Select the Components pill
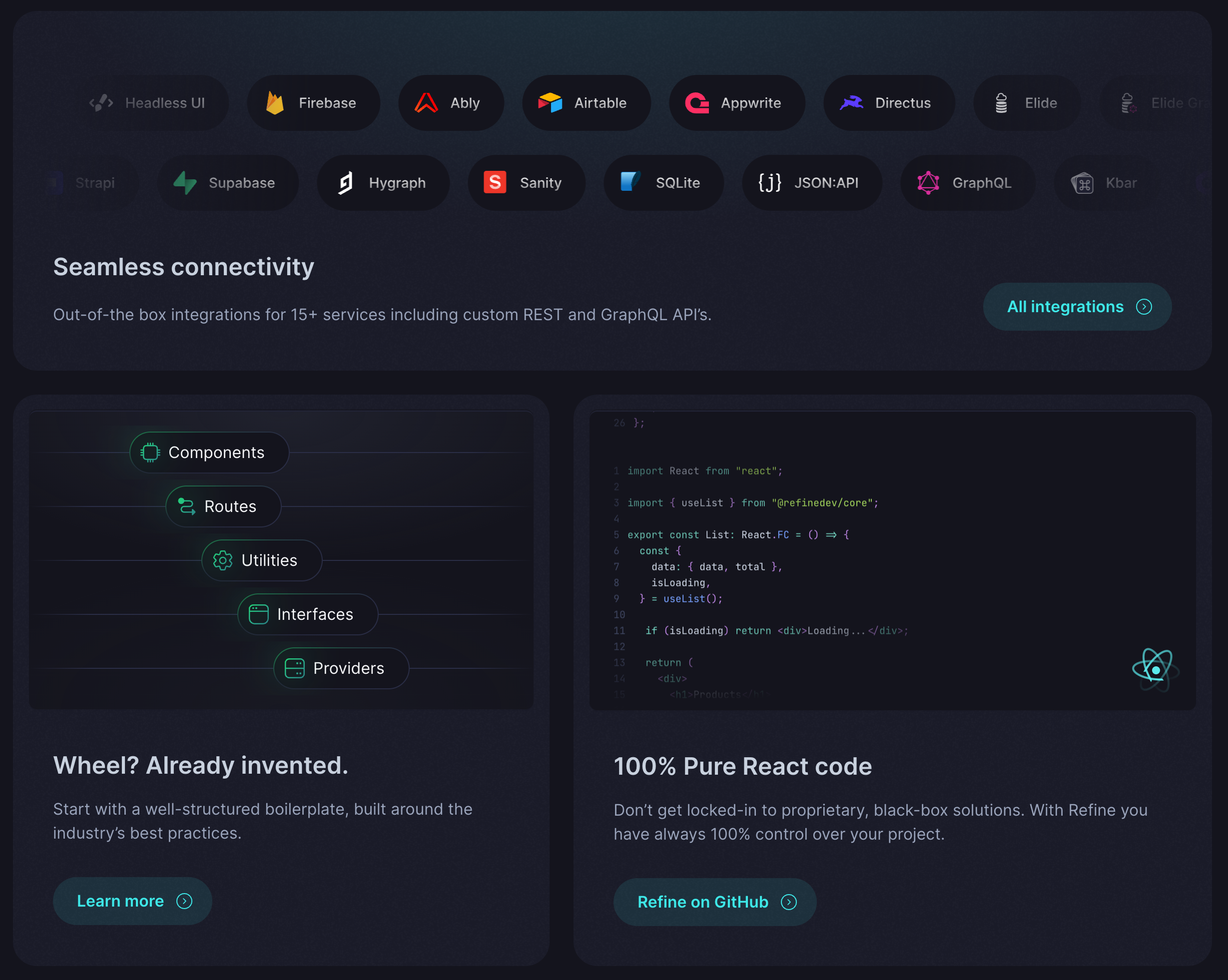 pyautogui.click(x=210, y=453)
